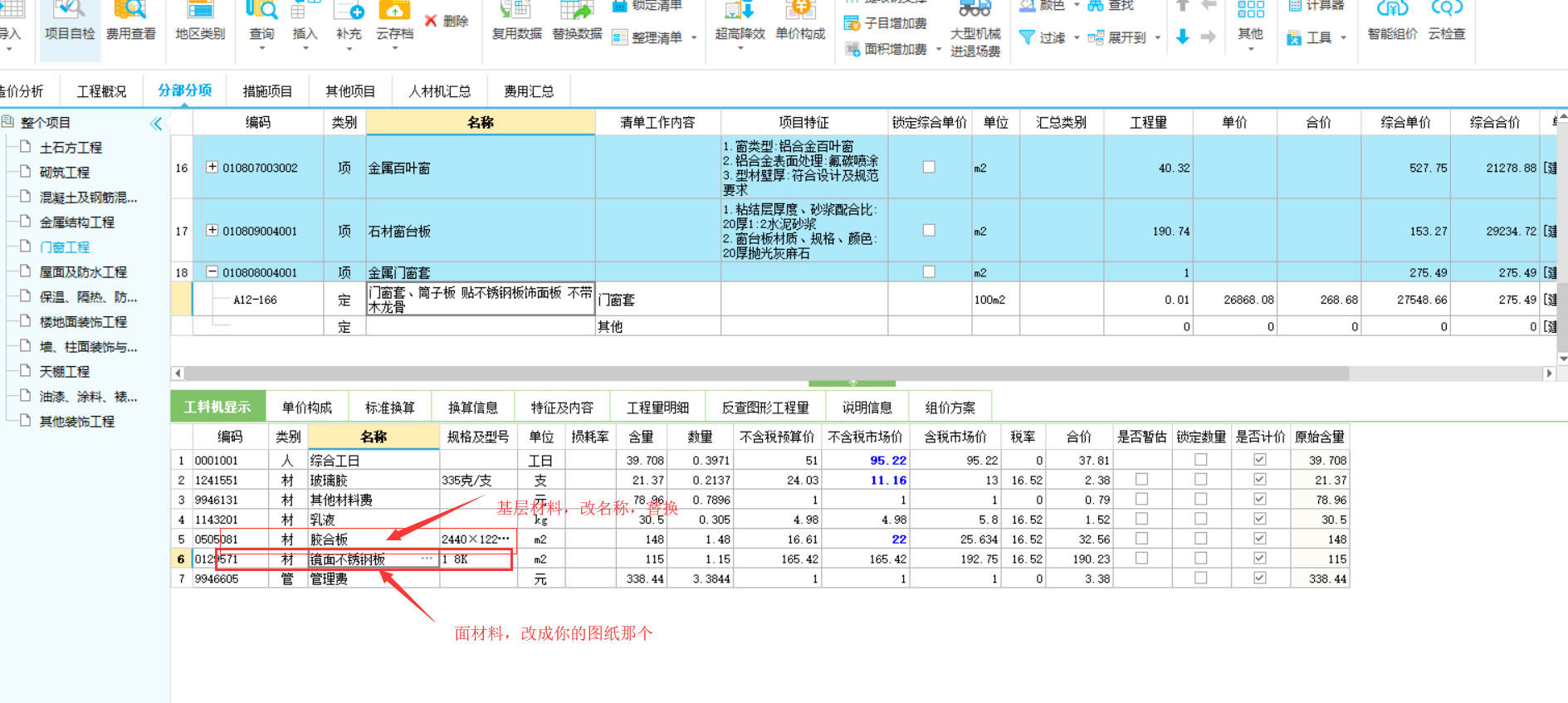Image resolution: width=1568 pixels, height=703 pixels.
Task: Click the 展开到 expand-to icon
Action: point(1096,37)
